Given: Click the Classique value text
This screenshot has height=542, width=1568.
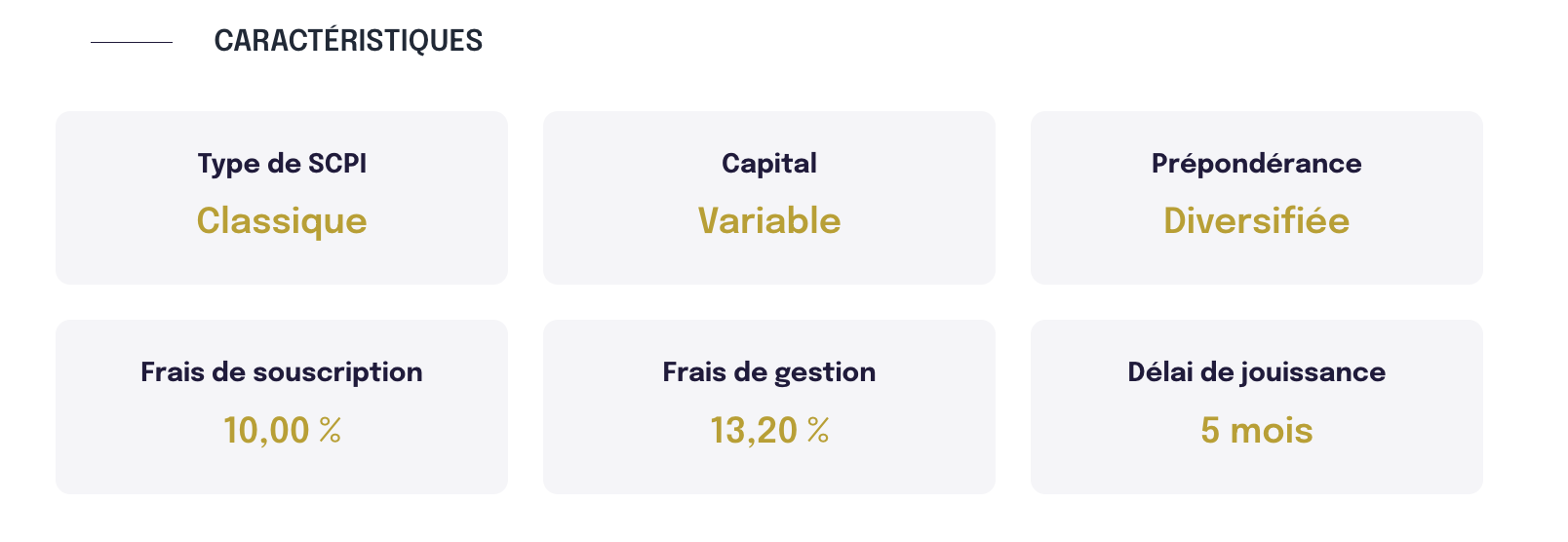Looking at the screenshot, I should pyautogui.click(x=282, y=221).
